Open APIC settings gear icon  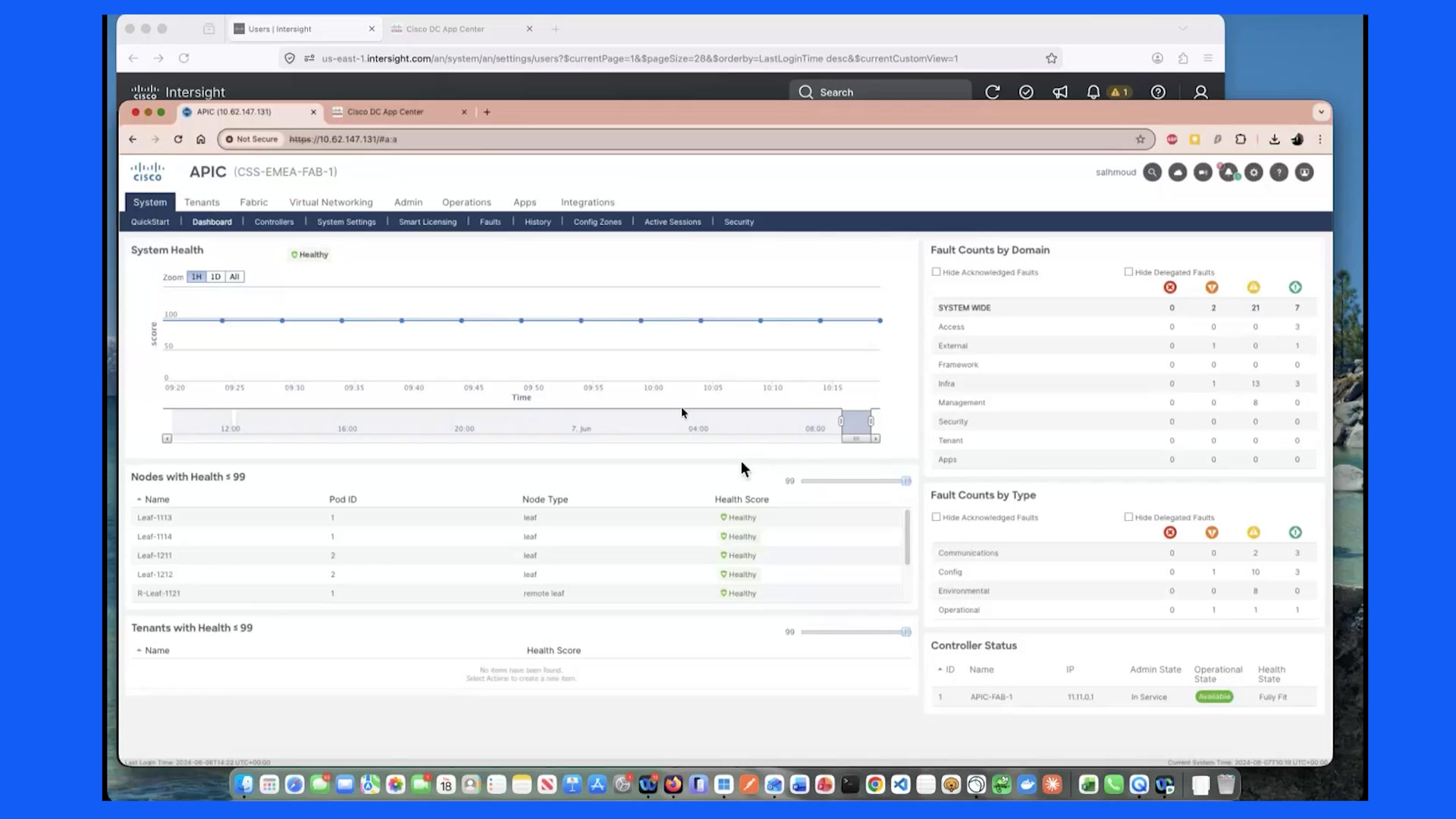[1254, 172]
